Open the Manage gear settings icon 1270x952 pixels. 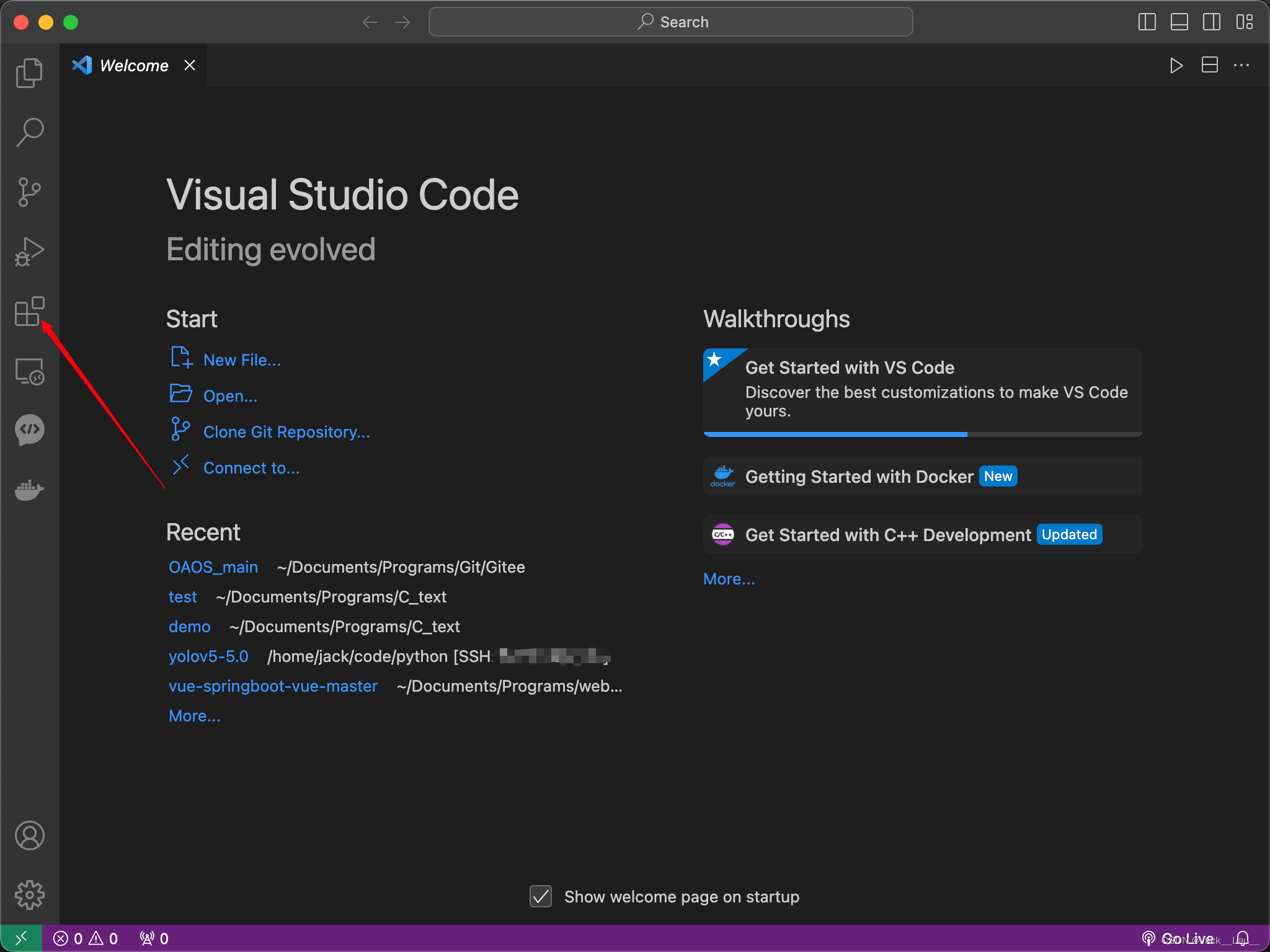pyautogui.click(x=29, y=895)
